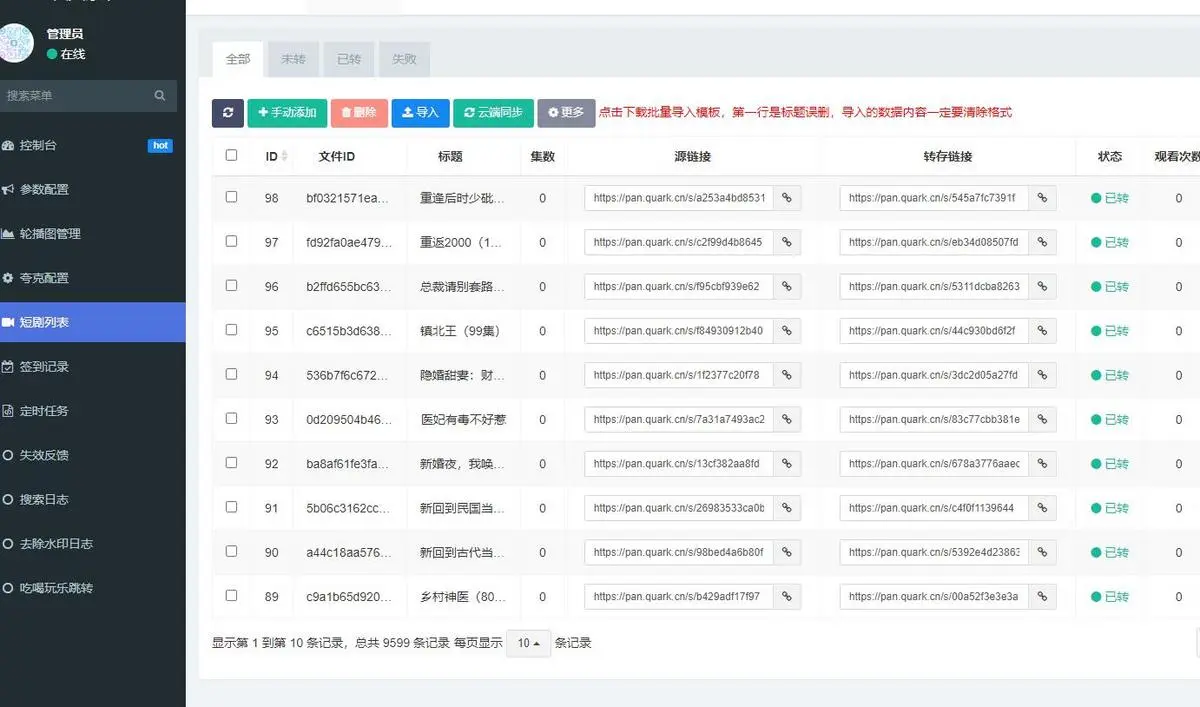The height and width of the screenshot is (707, 1200).
Task: Open 夸克配置 in the sidebar menu
Action: pyautogui.click(x=44, y=278)
